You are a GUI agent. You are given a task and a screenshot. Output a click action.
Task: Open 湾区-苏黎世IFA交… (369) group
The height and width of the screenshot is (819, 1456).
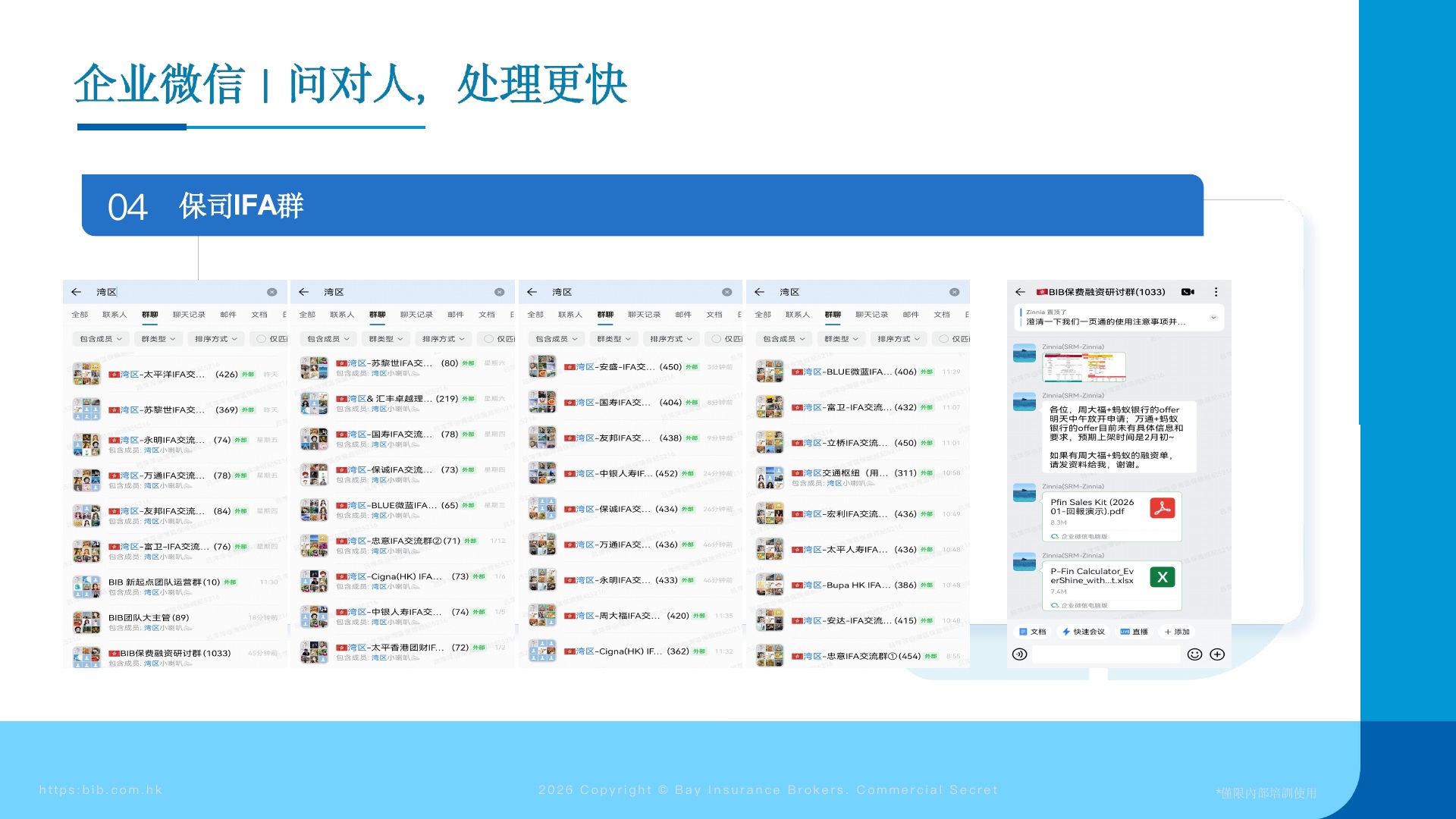pos(175,409)
